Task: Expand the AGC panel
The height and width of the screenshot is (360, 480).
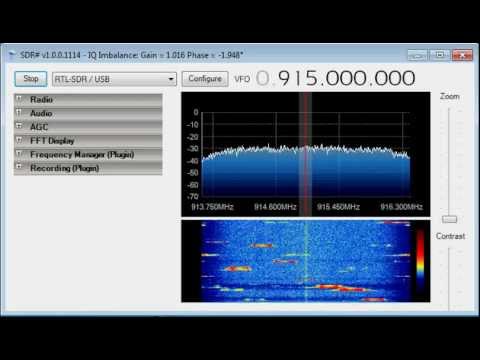Action: pyautogui.click(x=88, y=127)
